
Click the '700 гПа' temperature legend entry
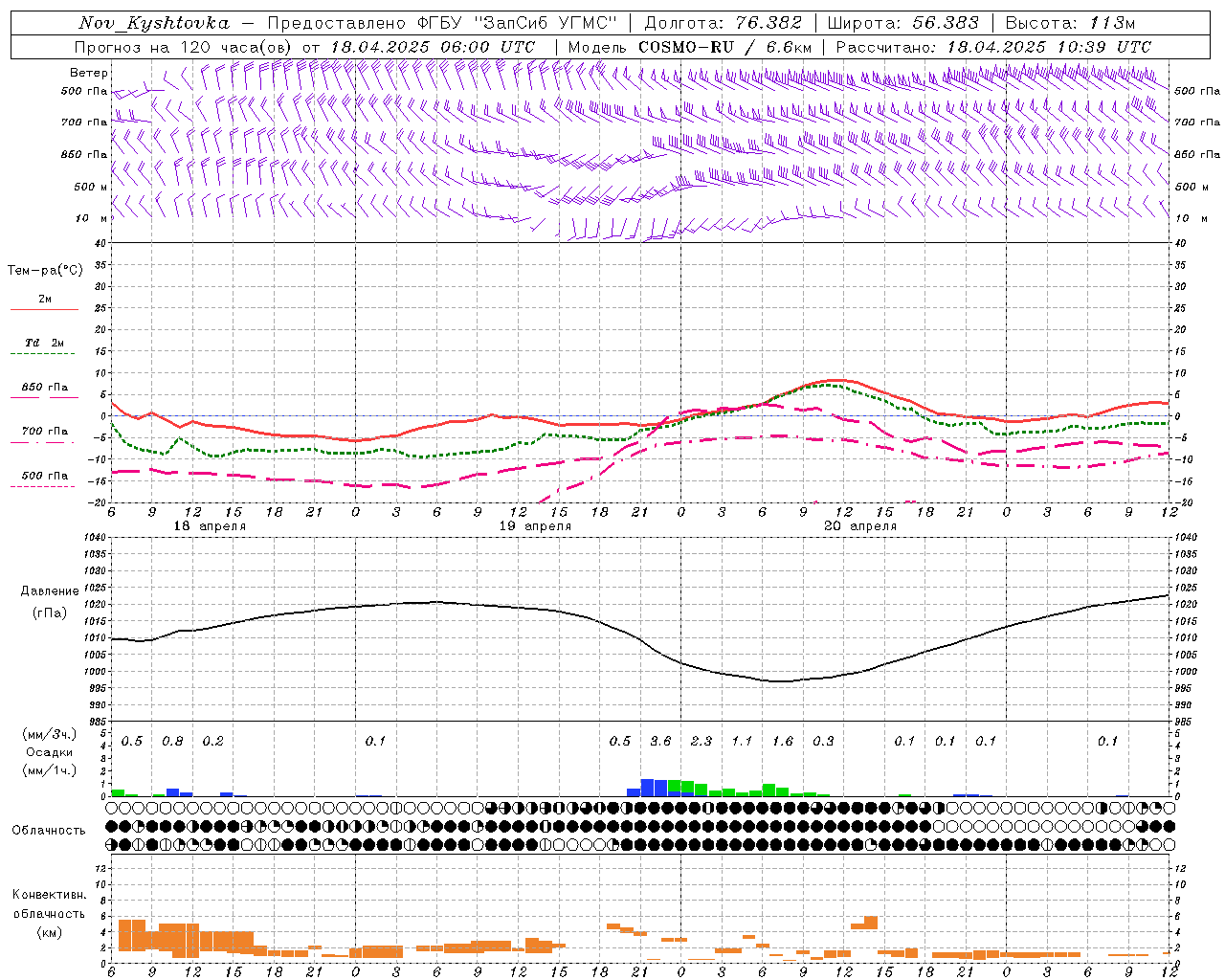click(x=44, y=431)
